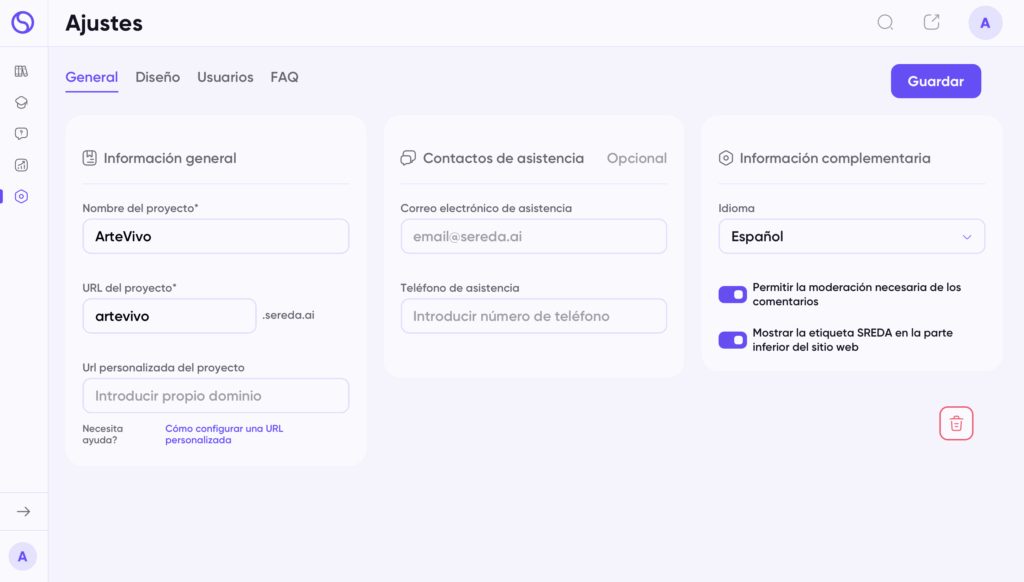Switch to the Diseño tab
The height and width of the screenshot is (582, 1024).
[157, 77]
